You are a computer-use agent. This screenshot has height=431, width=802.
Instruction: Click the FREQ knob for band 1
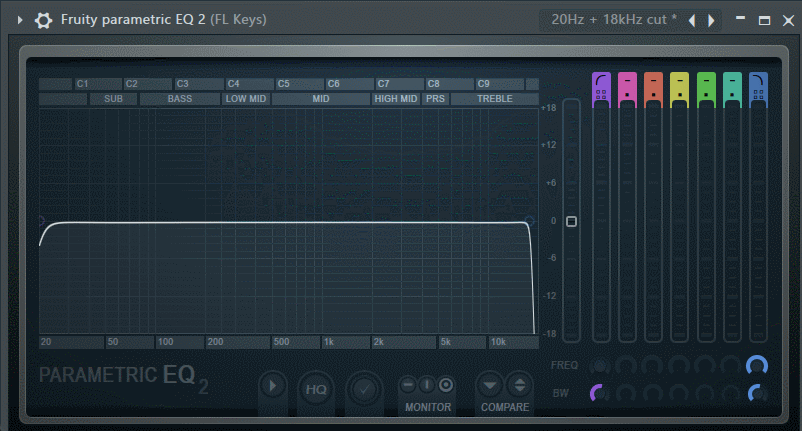pos(599,366)
